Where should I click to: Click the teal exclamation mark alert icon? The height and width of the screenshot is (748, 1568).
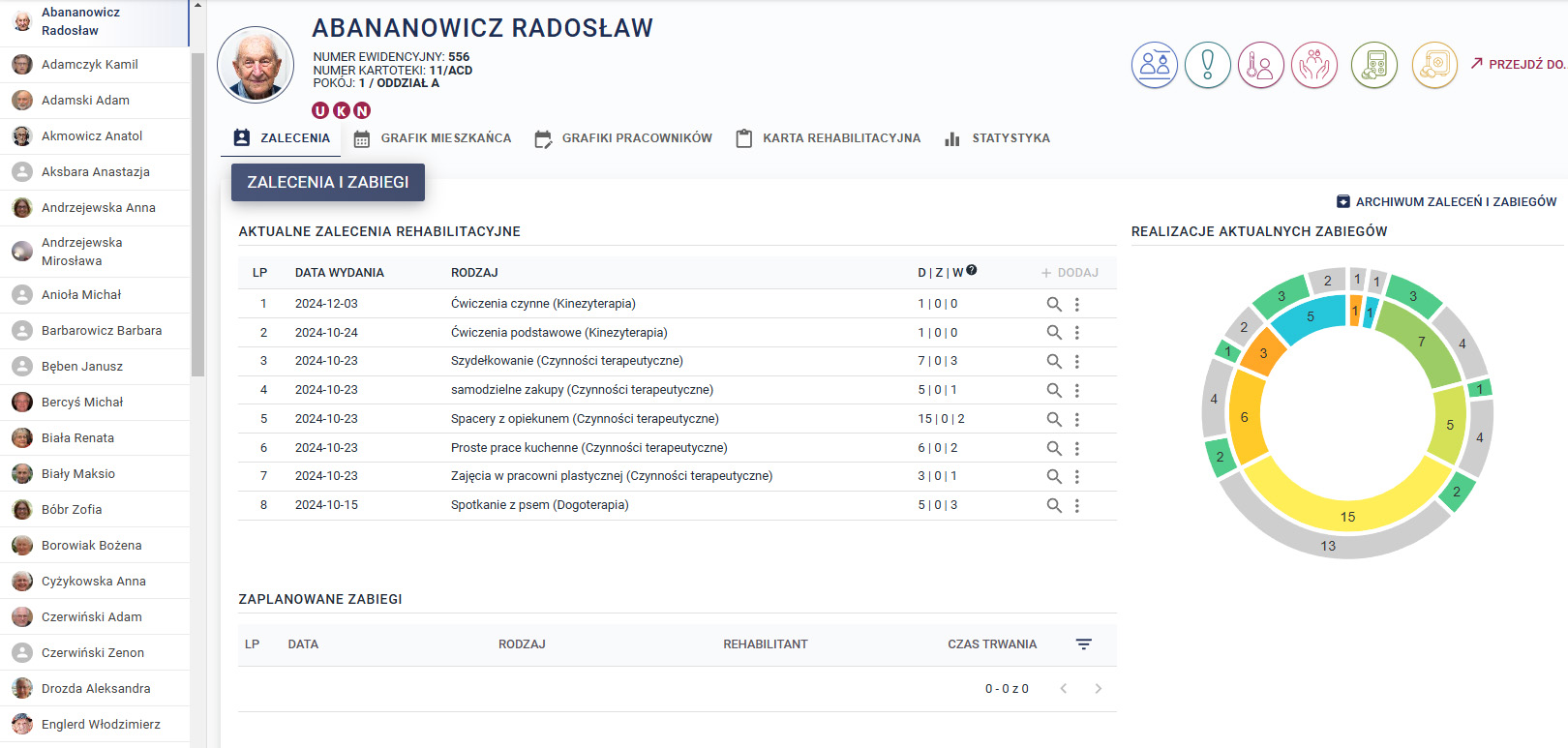point(1207,66)
